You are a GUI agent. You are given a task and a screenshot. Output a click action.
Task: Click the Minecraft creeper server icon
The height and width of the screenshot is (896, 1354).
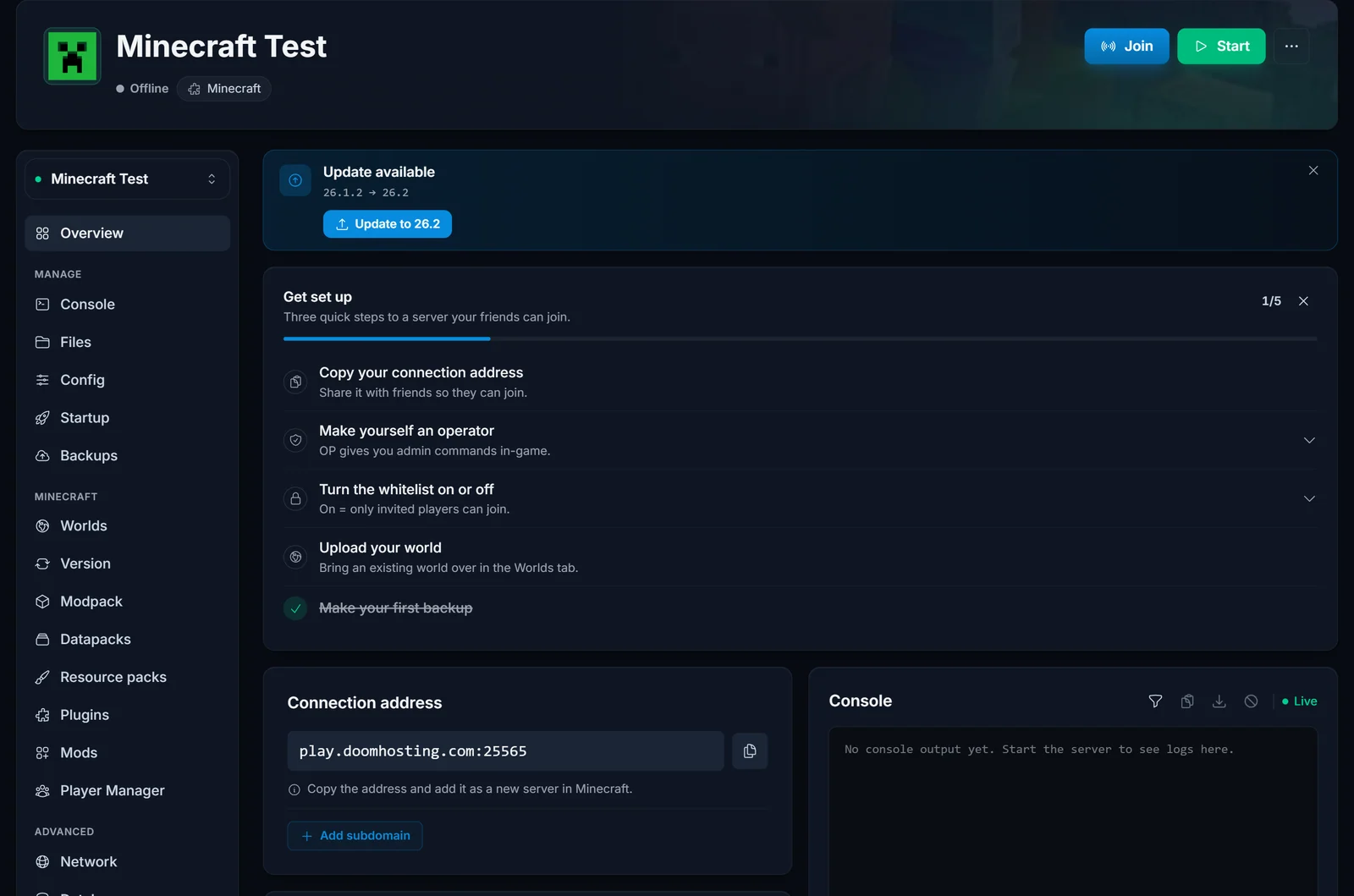coord(72,57)
